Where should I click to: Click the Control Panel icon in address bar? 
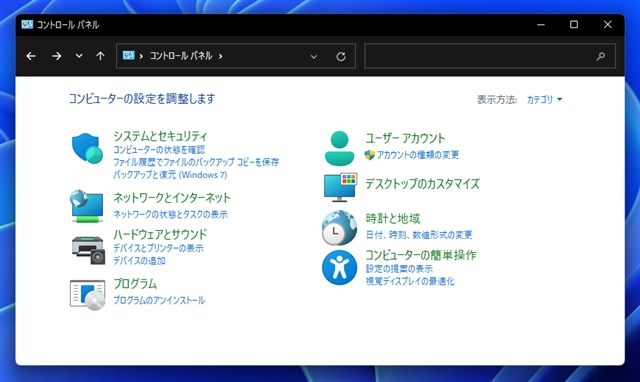pyautogui.click(x=129, y=55)
